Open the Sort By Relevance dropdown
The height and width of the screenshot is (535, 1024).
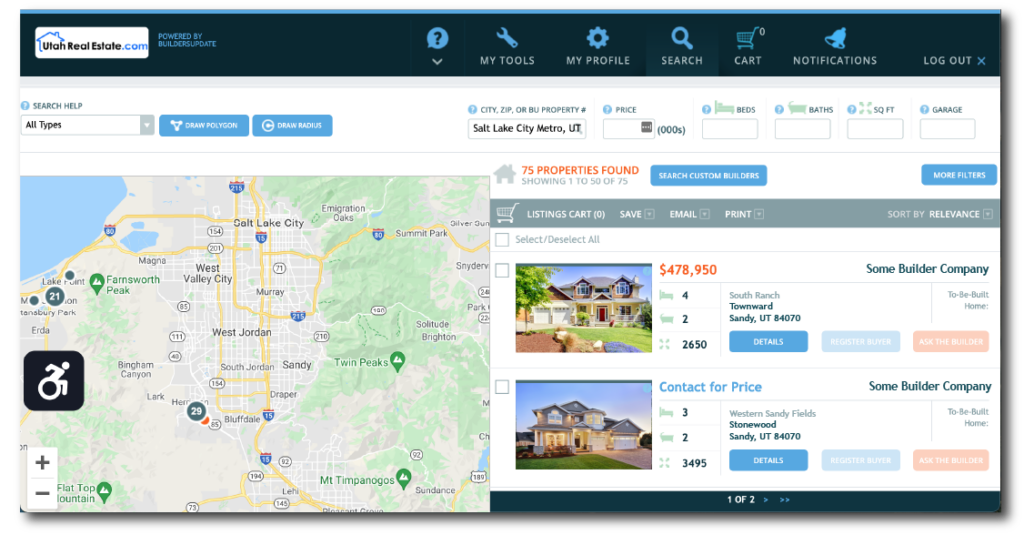(x=988, y=214)
